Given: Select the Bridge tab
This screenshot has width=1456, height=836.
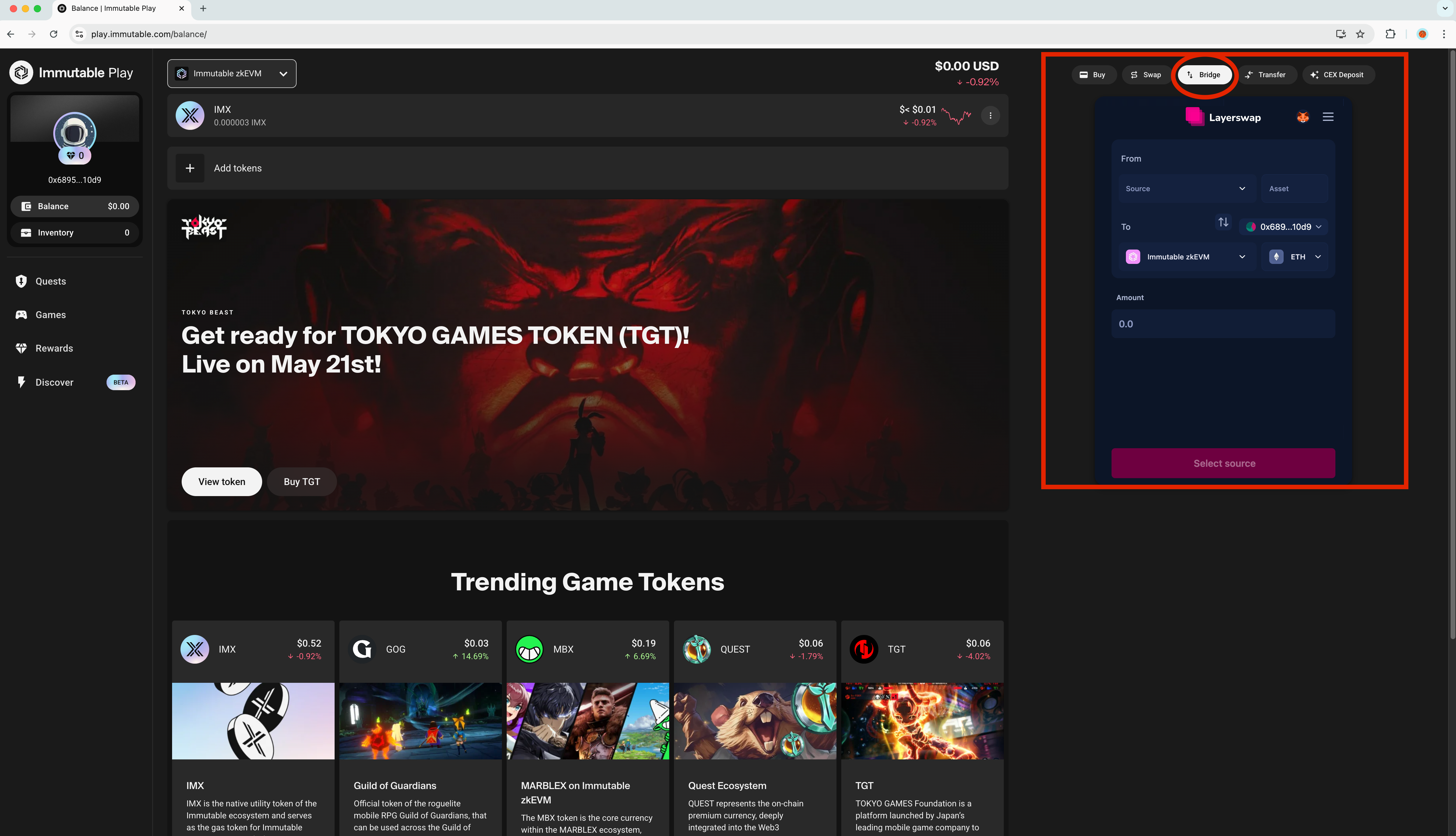Looking at the screenshot, I should (1204, 75).
